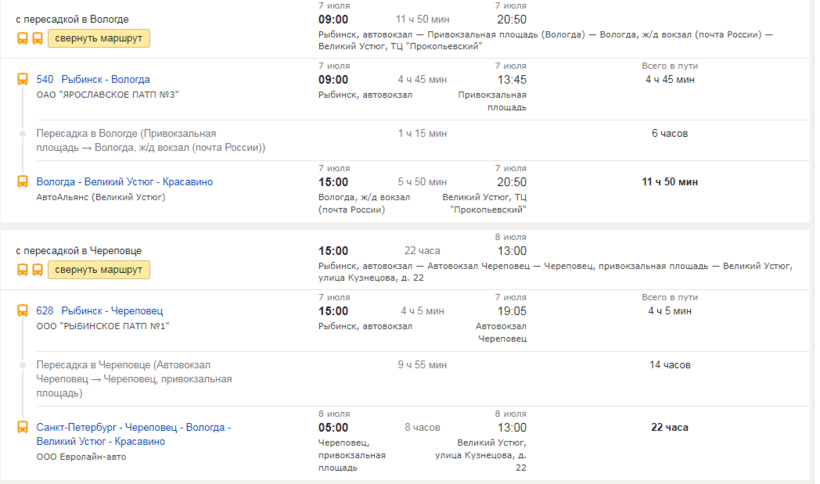Click transfer dot marker beside Пересадка в Череповце
This screenshot has width=820, height=484.
pos(22,365)
